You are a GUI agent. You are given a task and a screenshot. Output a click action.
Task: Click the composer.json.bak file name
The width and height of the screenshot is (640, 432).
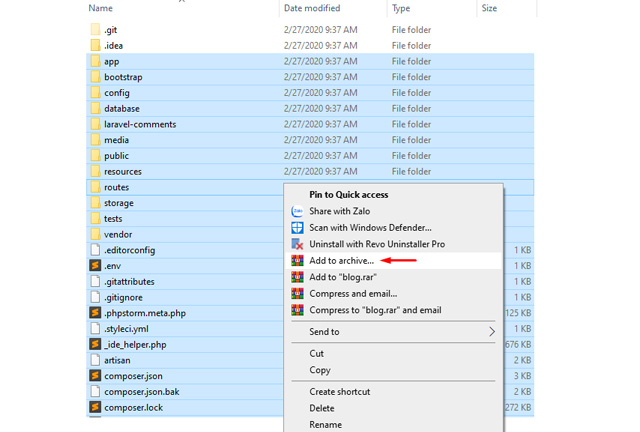click(x=142, y=392)
